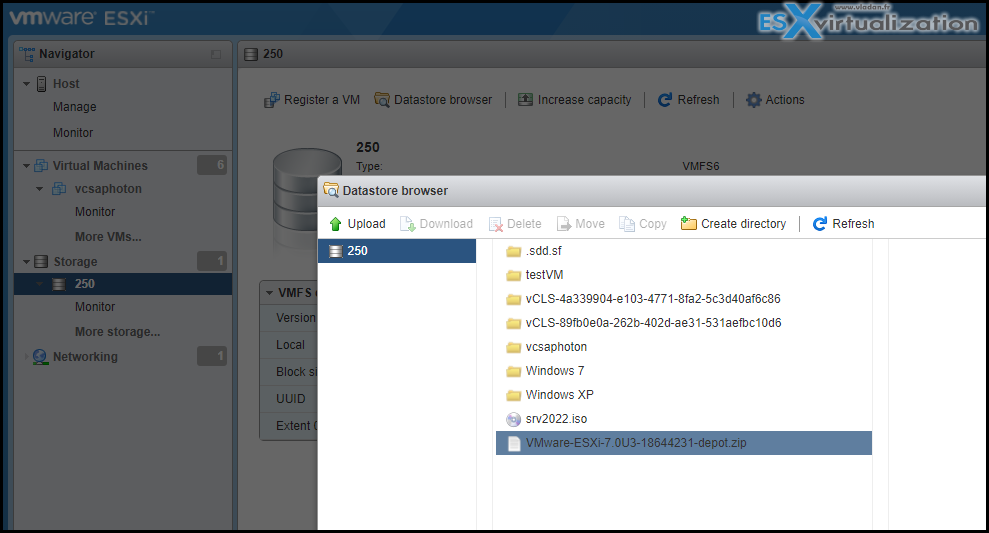989x533 pixels.
Task: Click the Register a VM icon
Action: [272, 100]
